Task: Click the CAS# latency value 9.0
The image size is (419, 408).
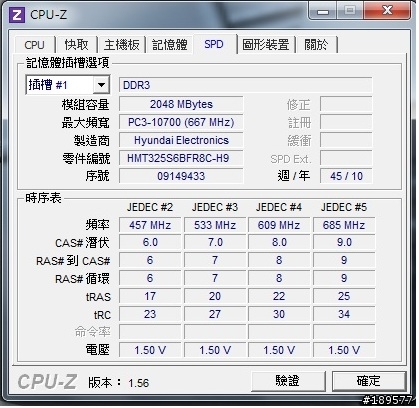Action: pos(344,243)
